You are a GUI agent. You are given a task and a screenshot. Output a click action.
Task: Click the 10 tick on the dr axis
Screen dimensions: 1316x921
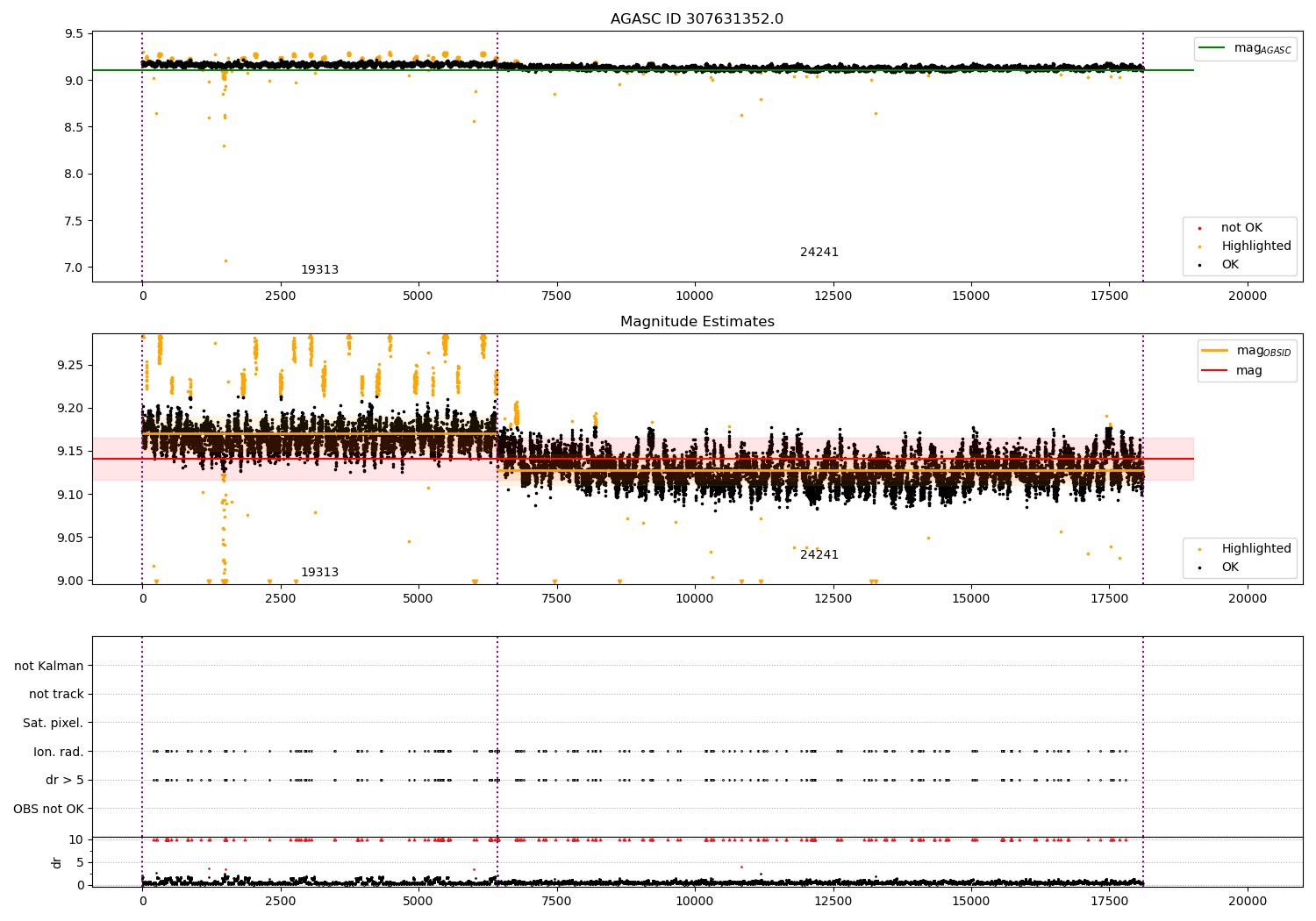[x=76, y=839]
